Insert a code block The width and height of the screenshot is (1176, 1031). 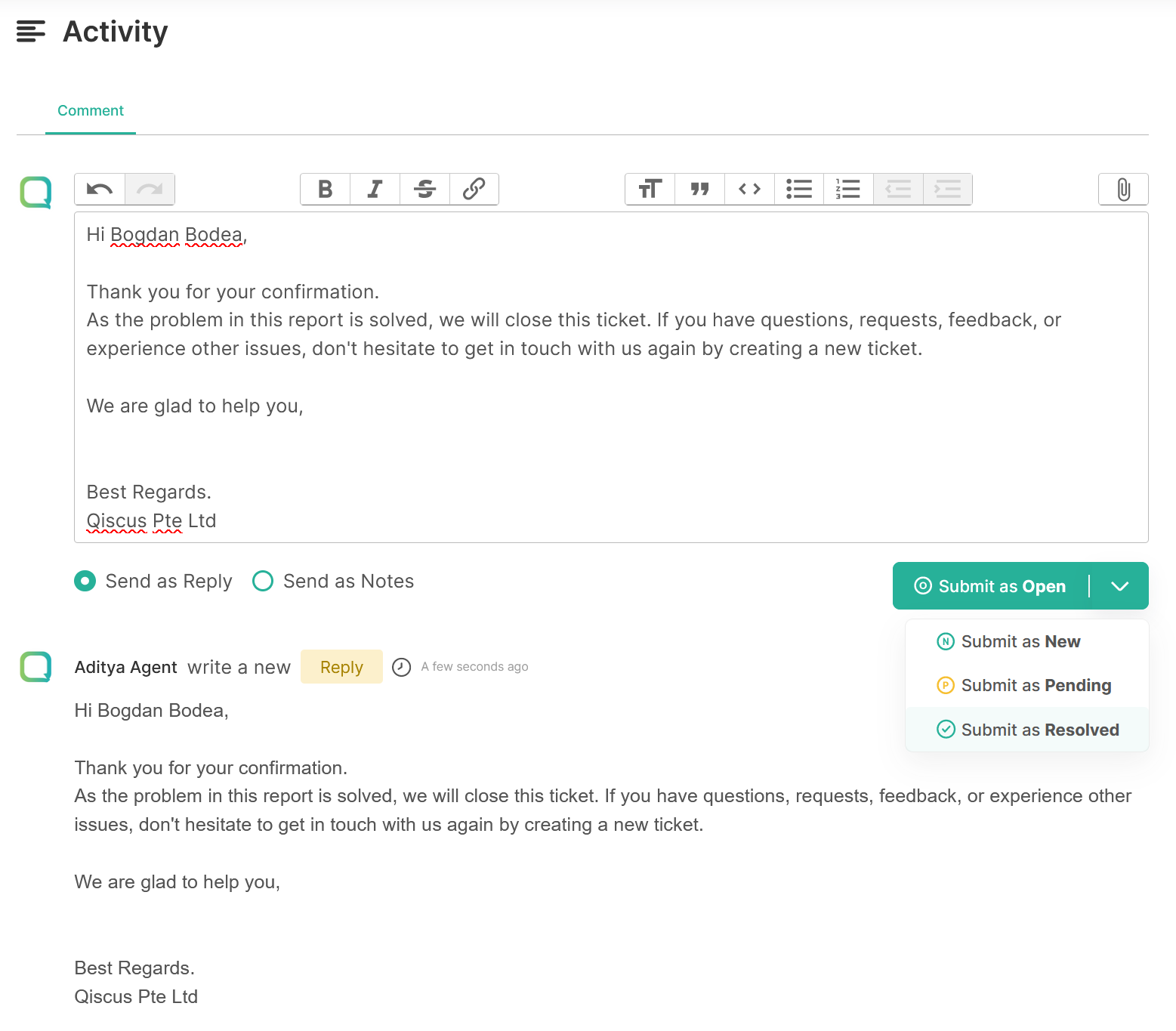749,189
